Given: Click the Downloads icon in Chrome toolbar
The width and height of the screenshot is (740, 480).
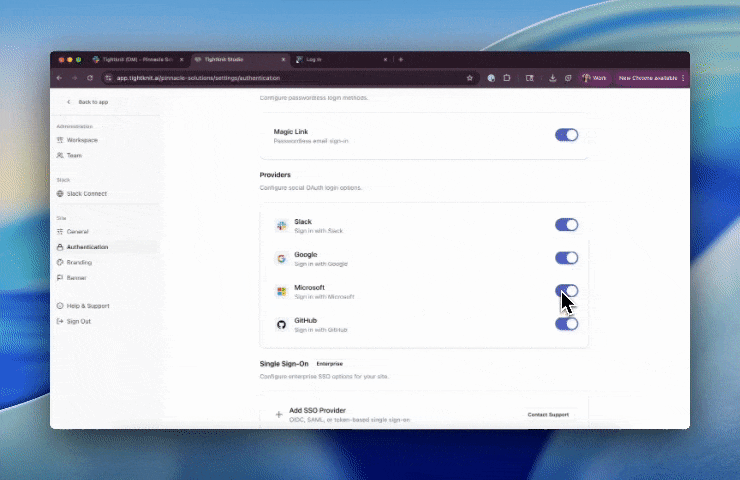Looking at the screenshot, I should (552, 78).
